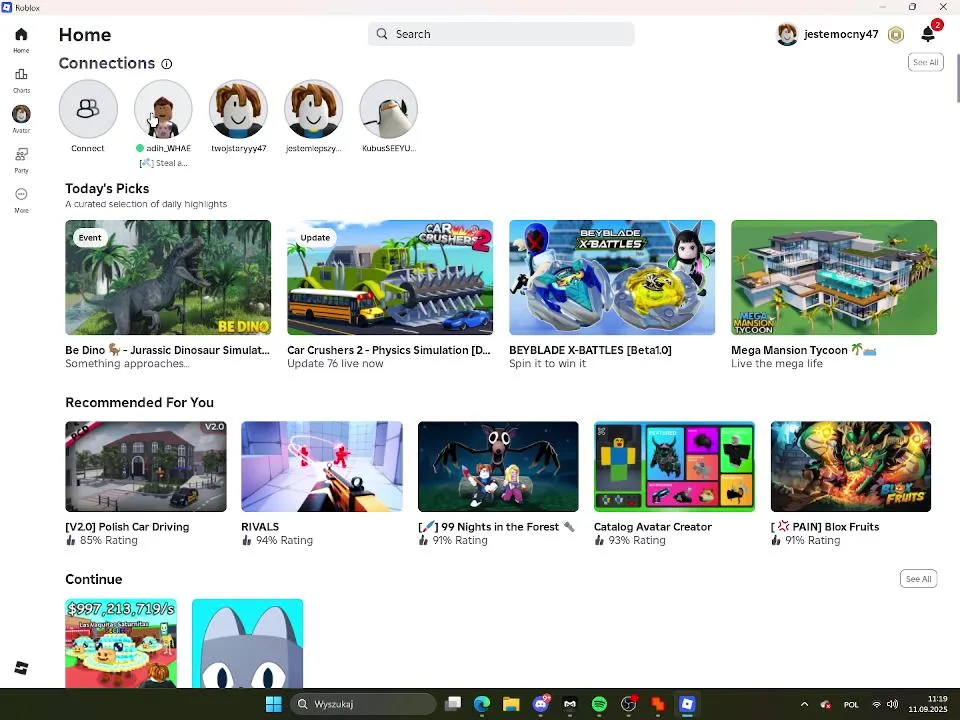Open Mega Mansion Tycoon thumbnail
The height and width of the screenshot is (720, 960).
834,277
